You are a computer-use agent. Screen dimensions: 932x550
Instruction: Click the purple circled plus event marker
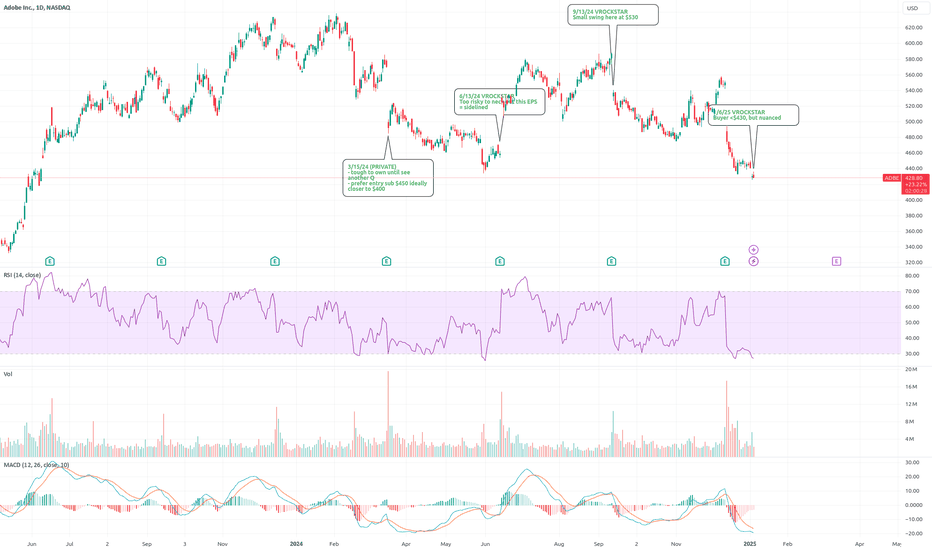tap(753, 250)
